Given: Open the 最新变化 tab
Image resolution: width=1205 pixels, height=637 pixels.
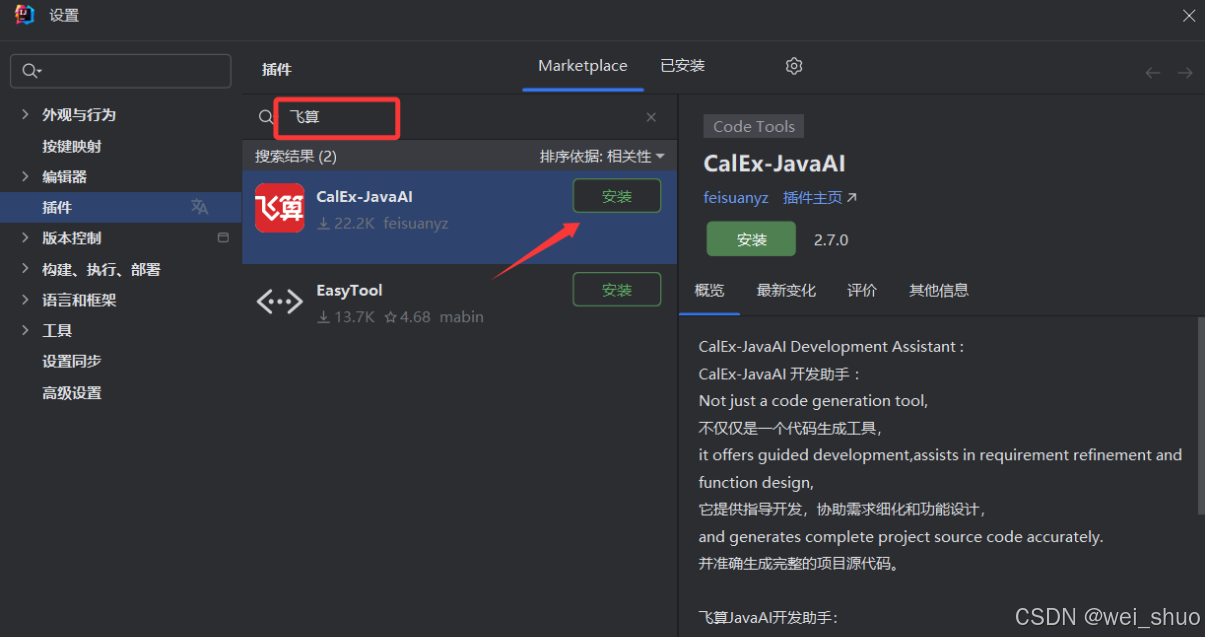Looking at the screenshot, I should tap(786, 290).
